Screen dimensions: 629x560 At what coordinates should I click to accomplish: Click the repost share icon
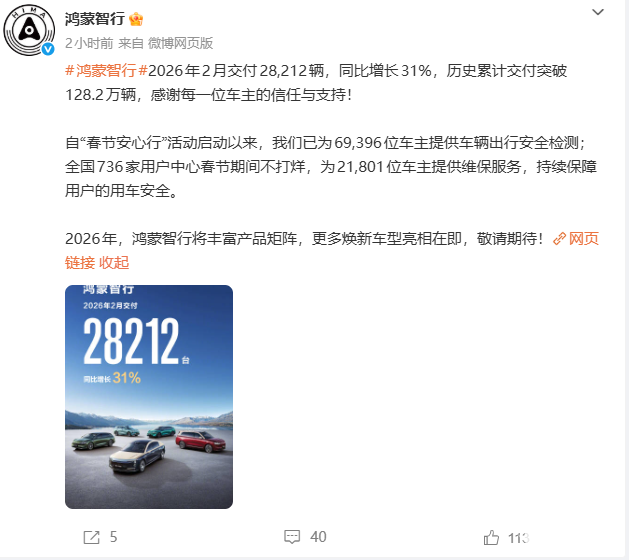coord(91,537)
